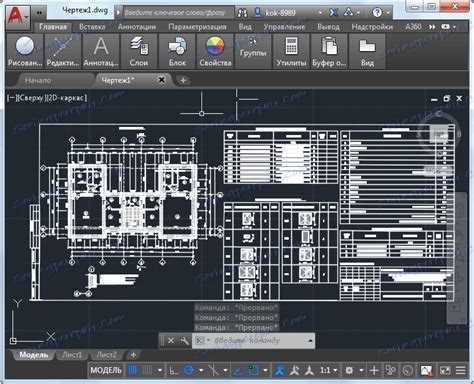Click the wrench customize icon on command line
This screenshot has height=384, width=474.
tap(184, 341)
